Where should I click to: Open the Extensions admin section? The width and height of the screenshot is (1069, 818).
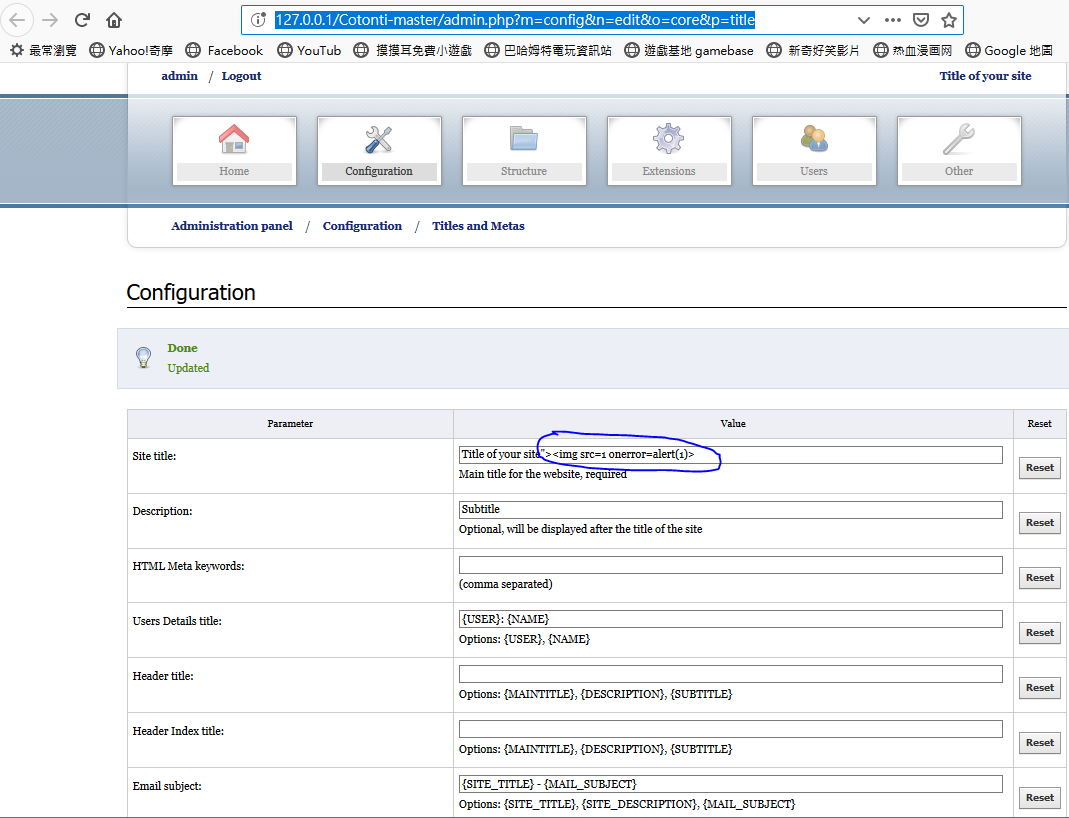point(669,150)
